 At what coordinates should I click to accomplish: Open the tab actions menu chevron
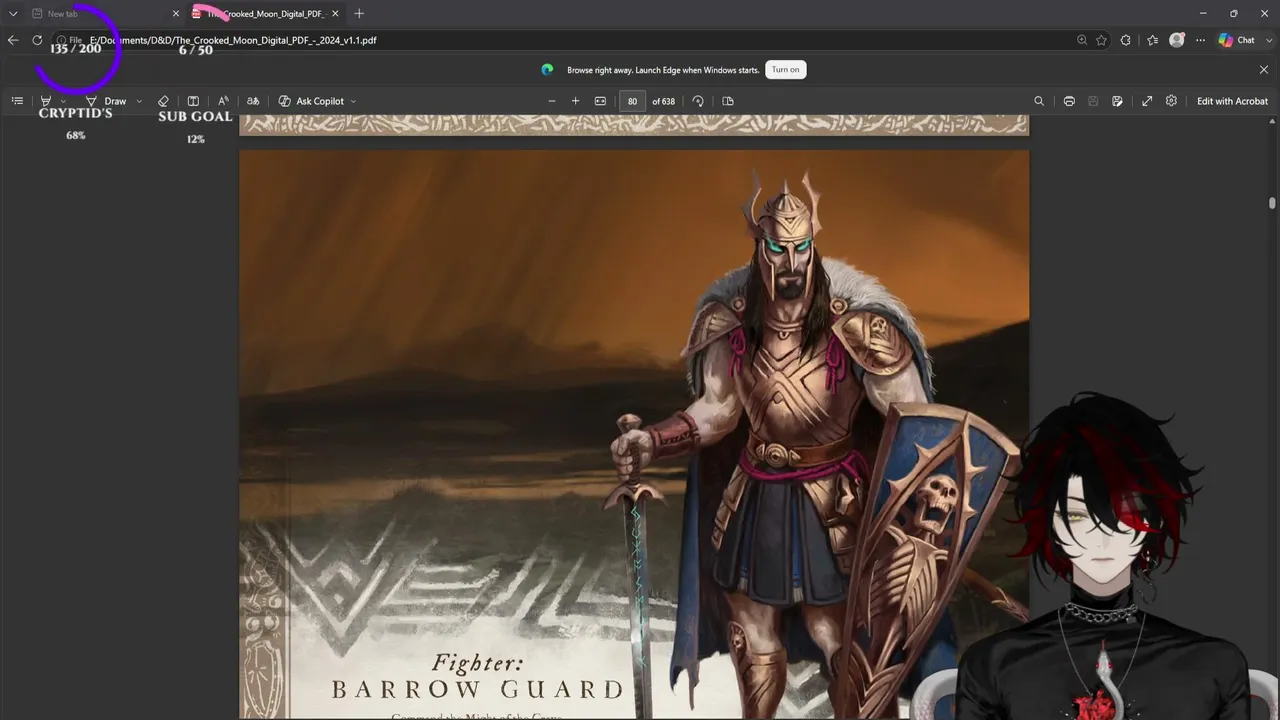coord(13,13)
